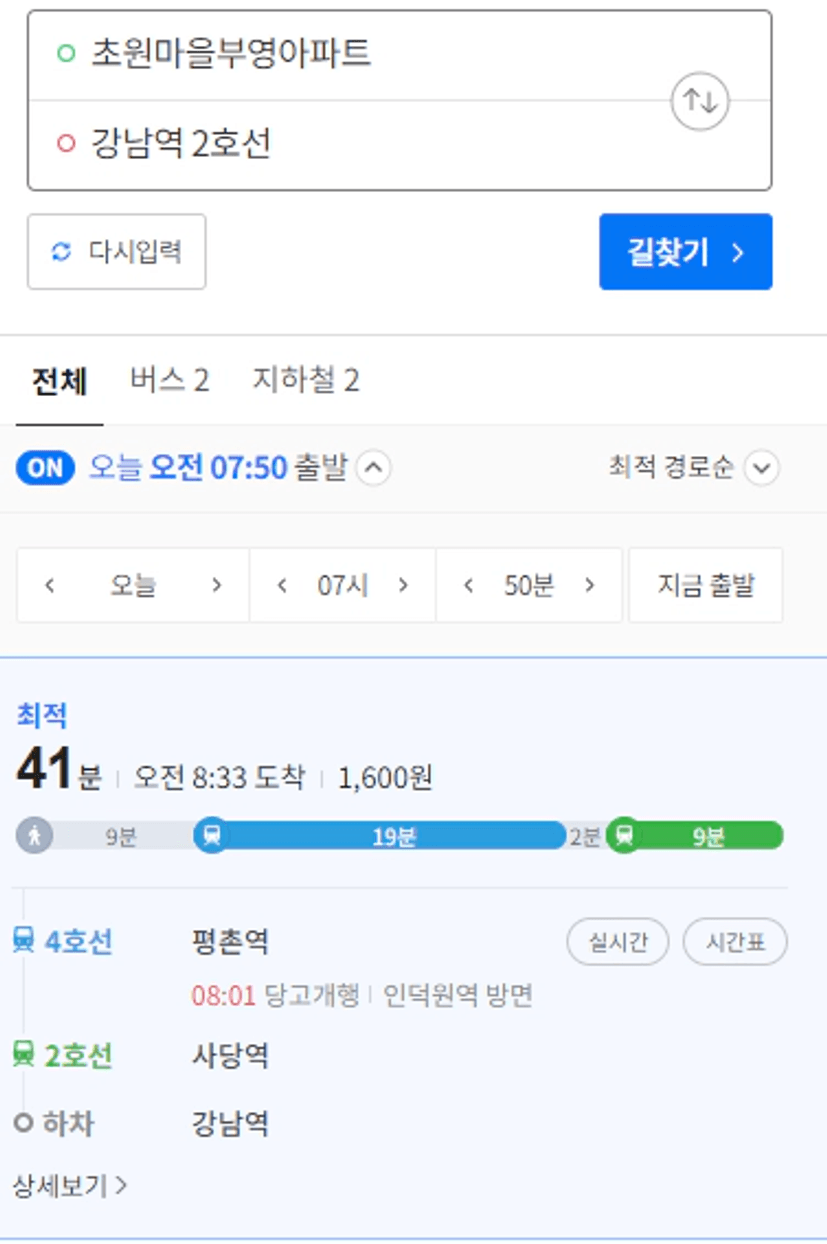Viewport: 827px width, 1244px height.
Task: Select the 전체 tab
Action: 59,381
